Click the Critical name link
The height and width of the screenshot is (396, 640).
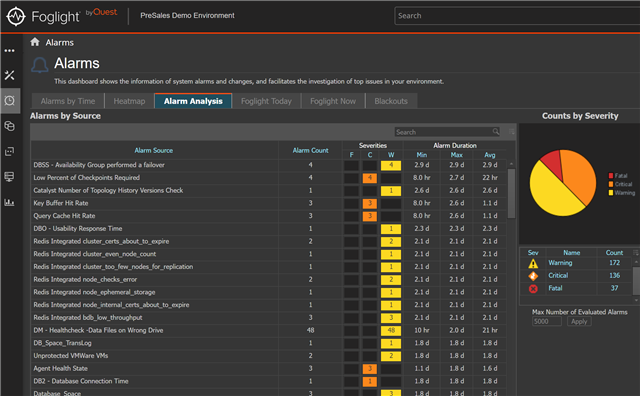[558, 276]
